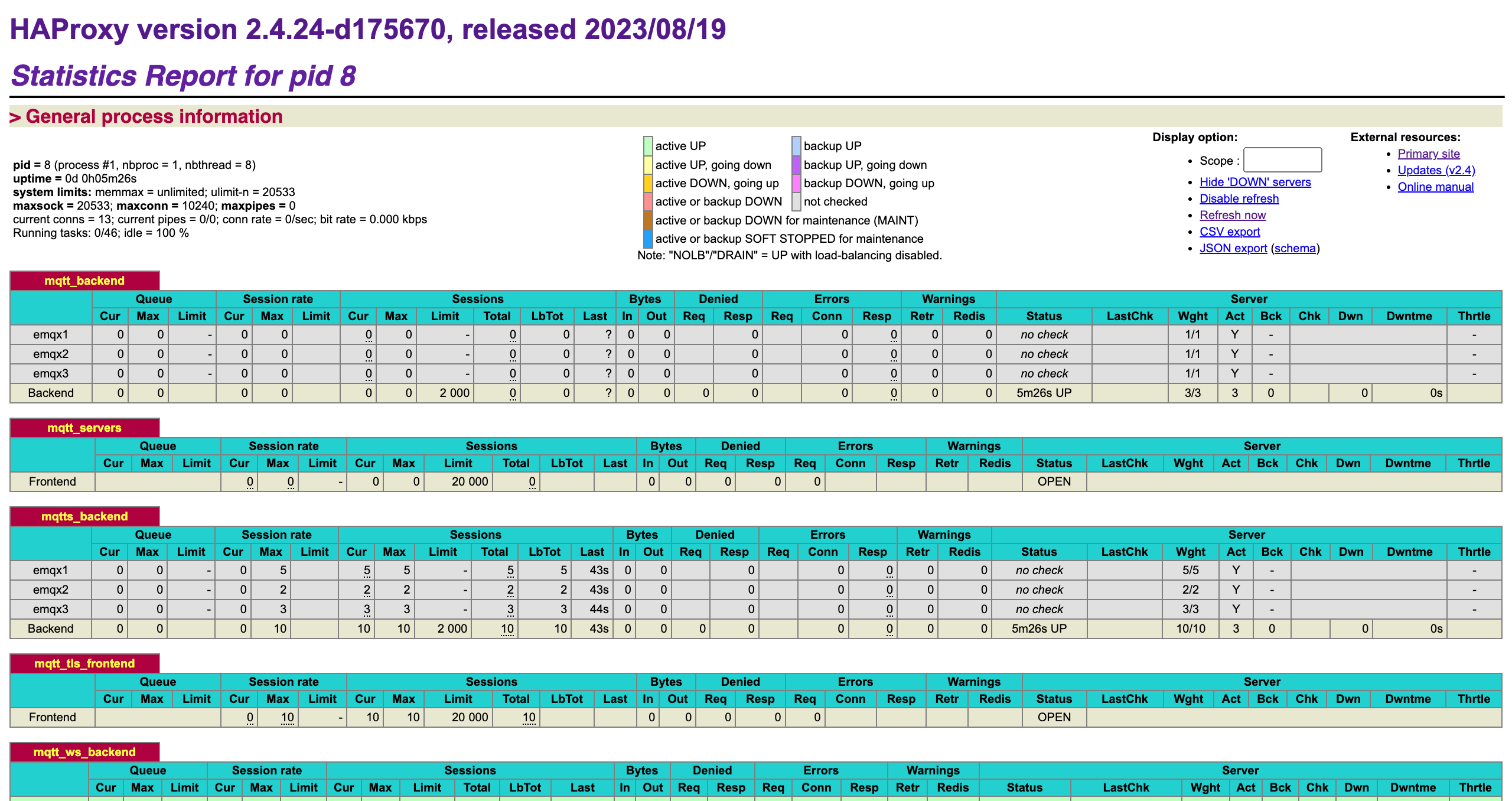This screenshot has width=1512, height=801.
Task: Open the JSON export schema link
Action: pyautogui.click(x=1295, y=248)
